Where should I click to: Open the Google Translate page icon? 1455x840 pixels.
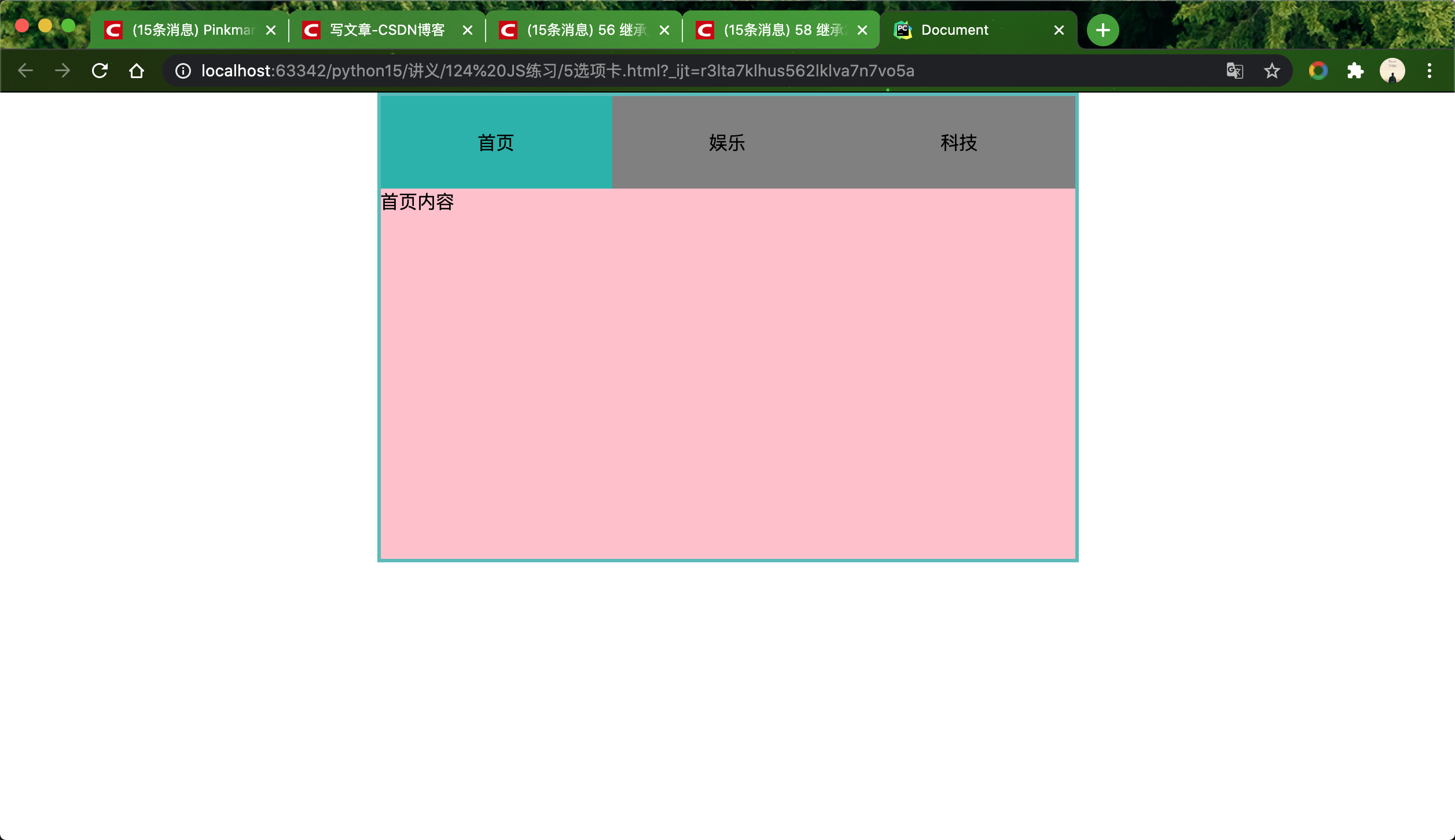point(1234,71)
